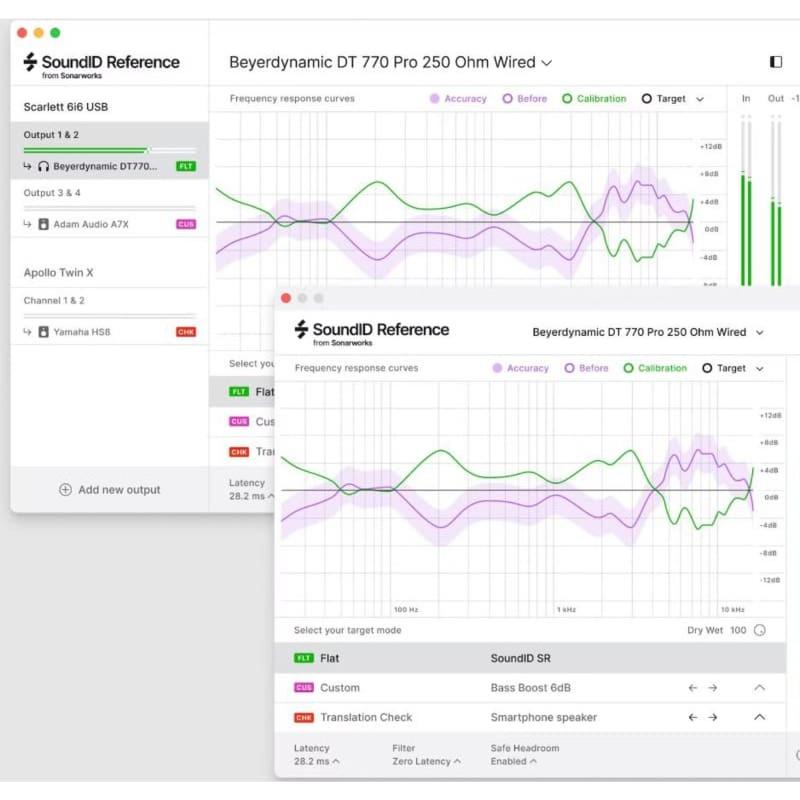Click the CUS badge on Adam Audio A7X row
Screen dimensions: 800x800
(x=186, y=224)
